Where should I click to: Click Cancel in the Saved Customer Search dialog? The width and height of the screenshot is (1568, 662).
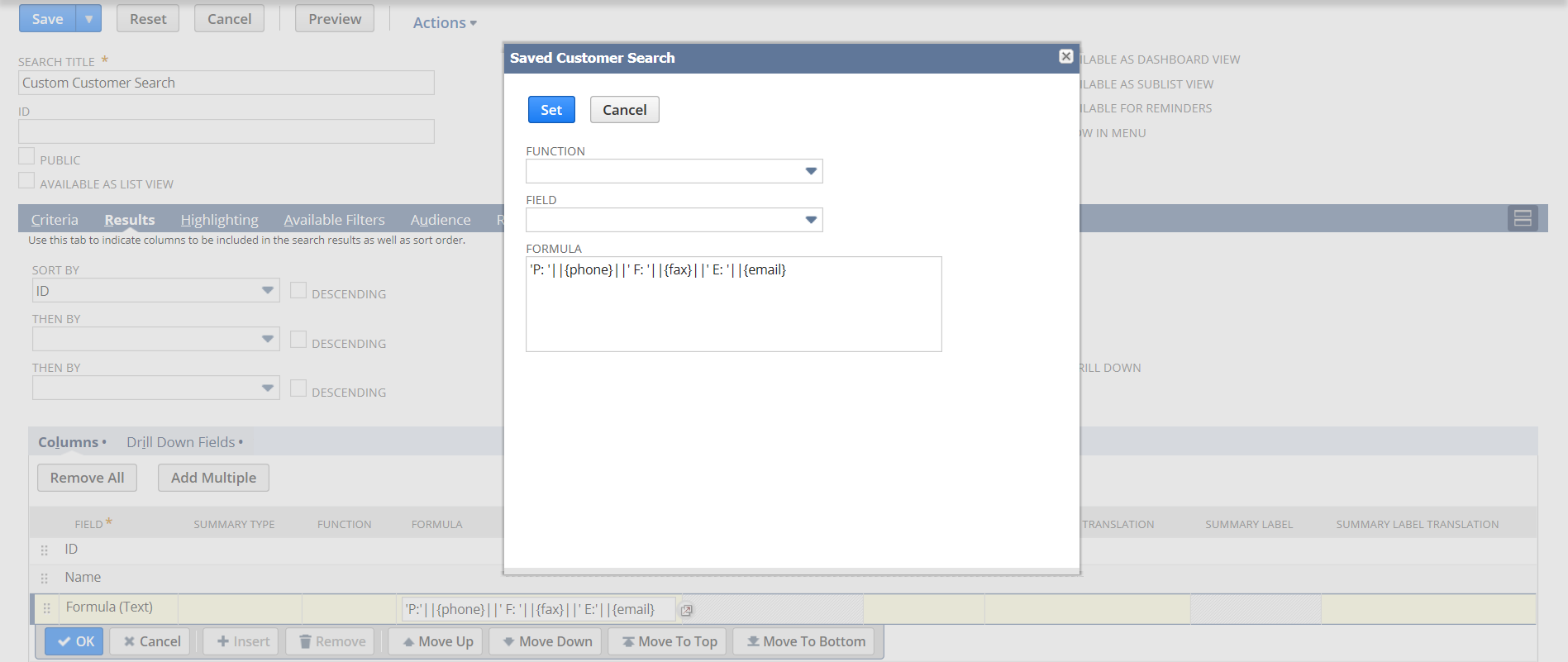624,109
